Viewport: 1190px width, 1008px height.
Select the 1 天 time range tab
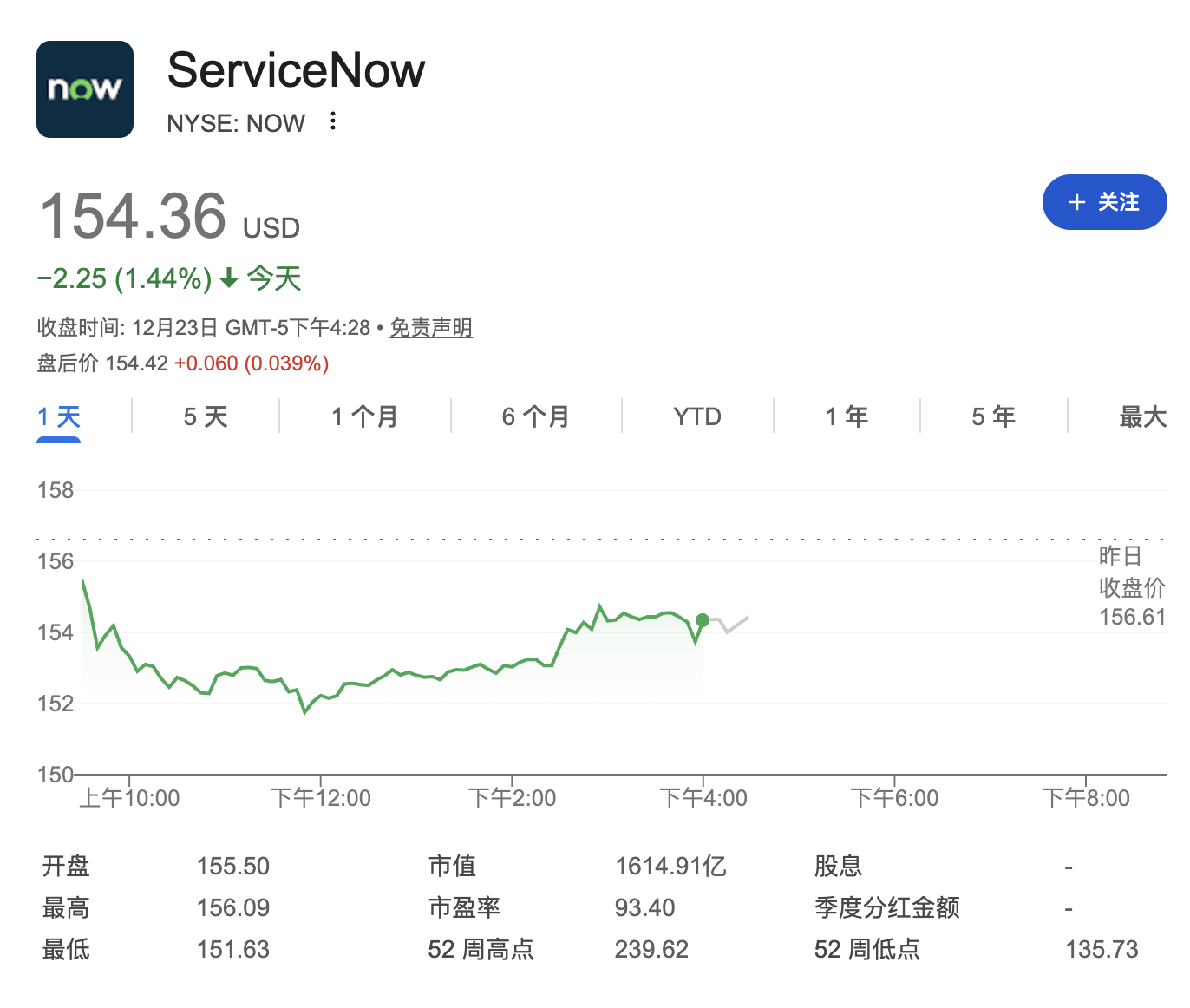tap(59, 417)
